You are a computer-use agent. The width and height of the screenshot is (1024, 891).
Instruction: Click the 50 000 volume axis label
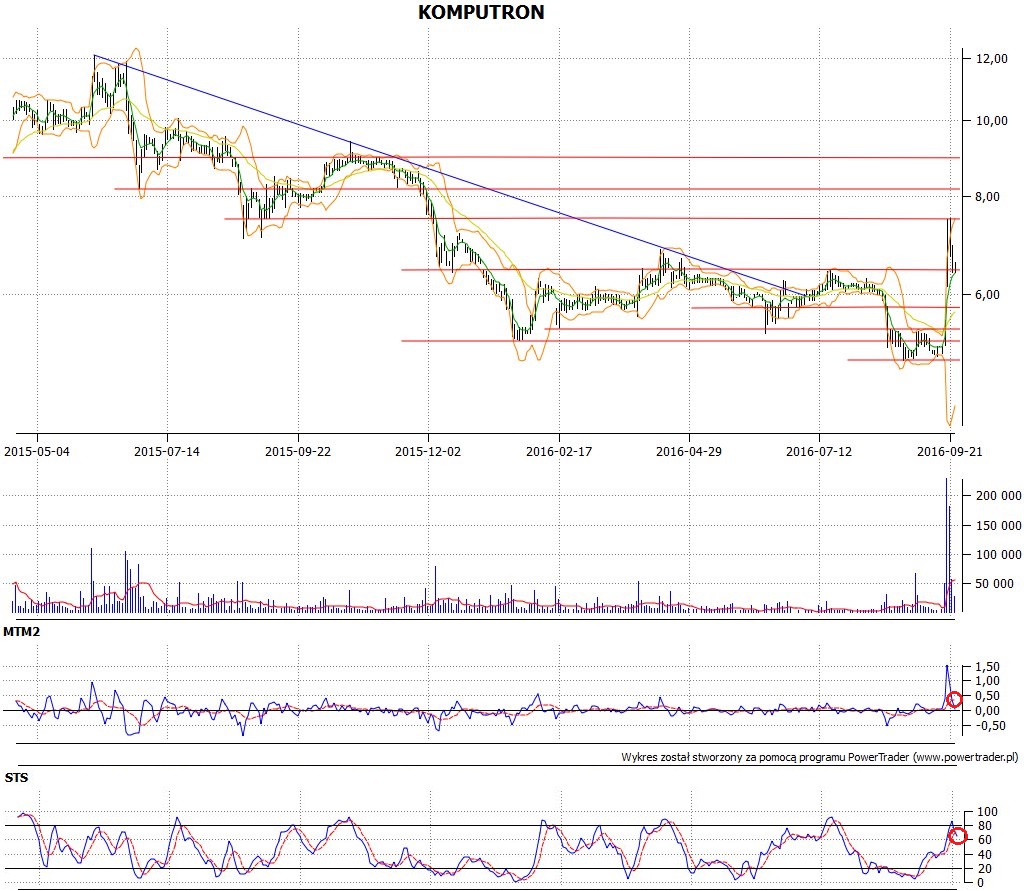995,584
